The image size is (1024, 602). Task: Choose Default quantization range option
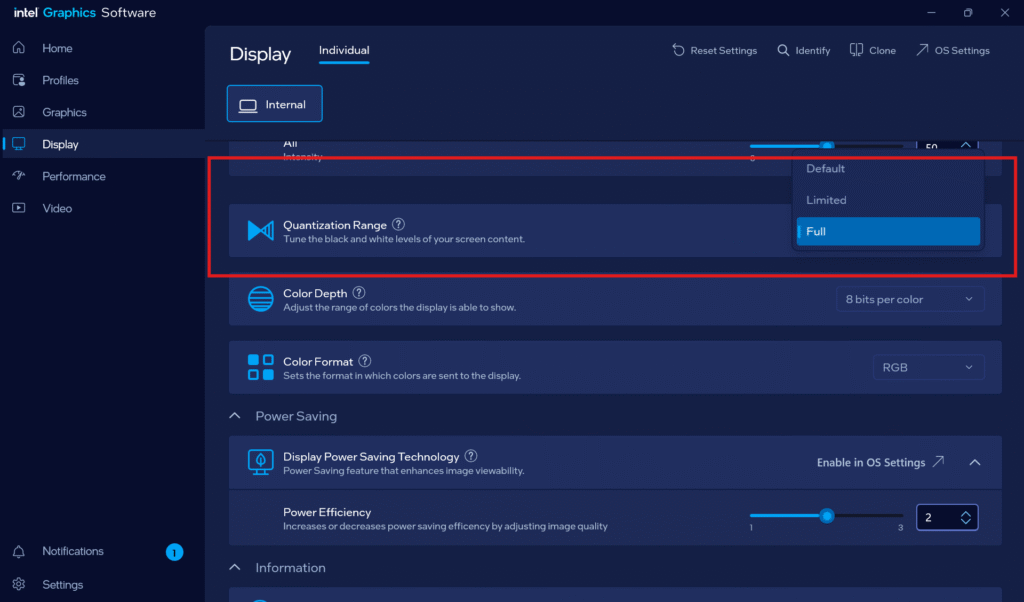click(888, 168)
